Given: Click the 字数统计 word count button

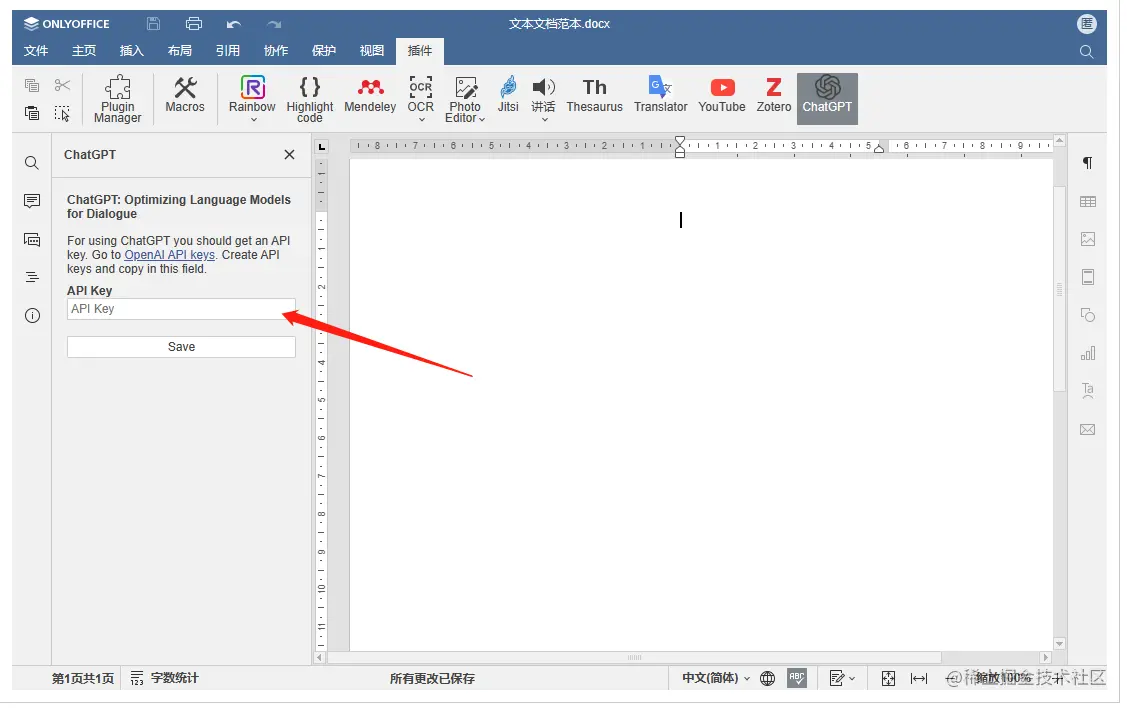Looking at the screenshot, I should 164,678.
